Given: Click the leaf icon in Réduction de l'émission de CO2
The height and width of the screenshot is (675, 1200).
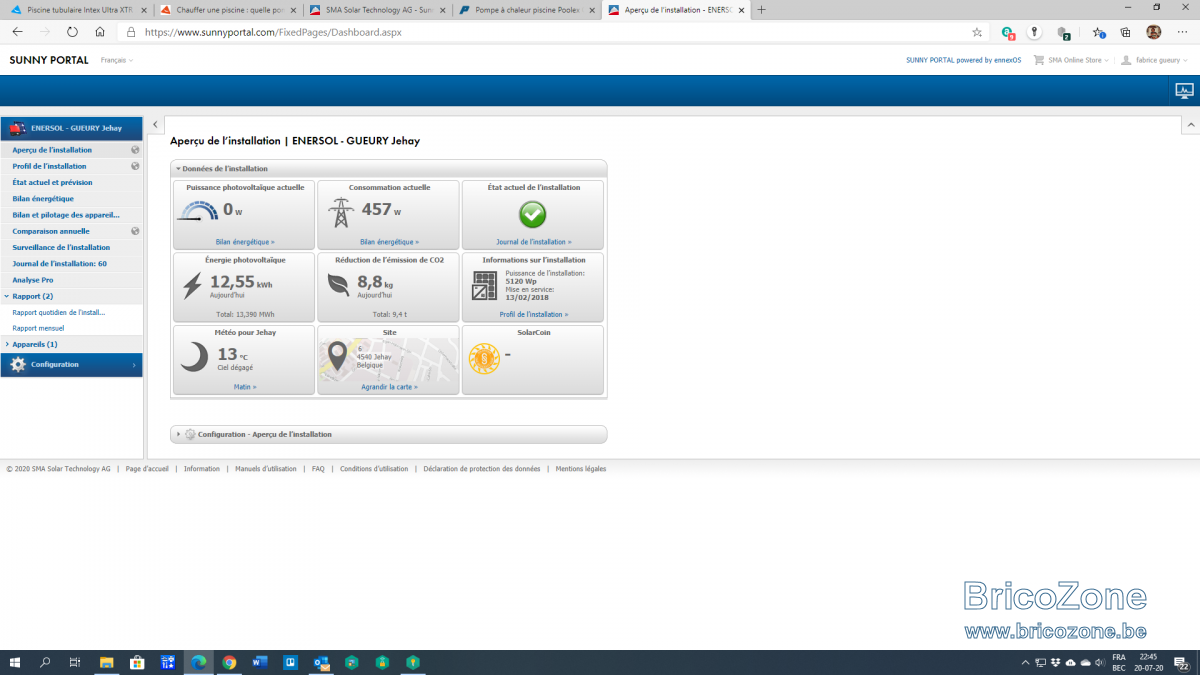Looking at the screenshot, I should point(339,285).
